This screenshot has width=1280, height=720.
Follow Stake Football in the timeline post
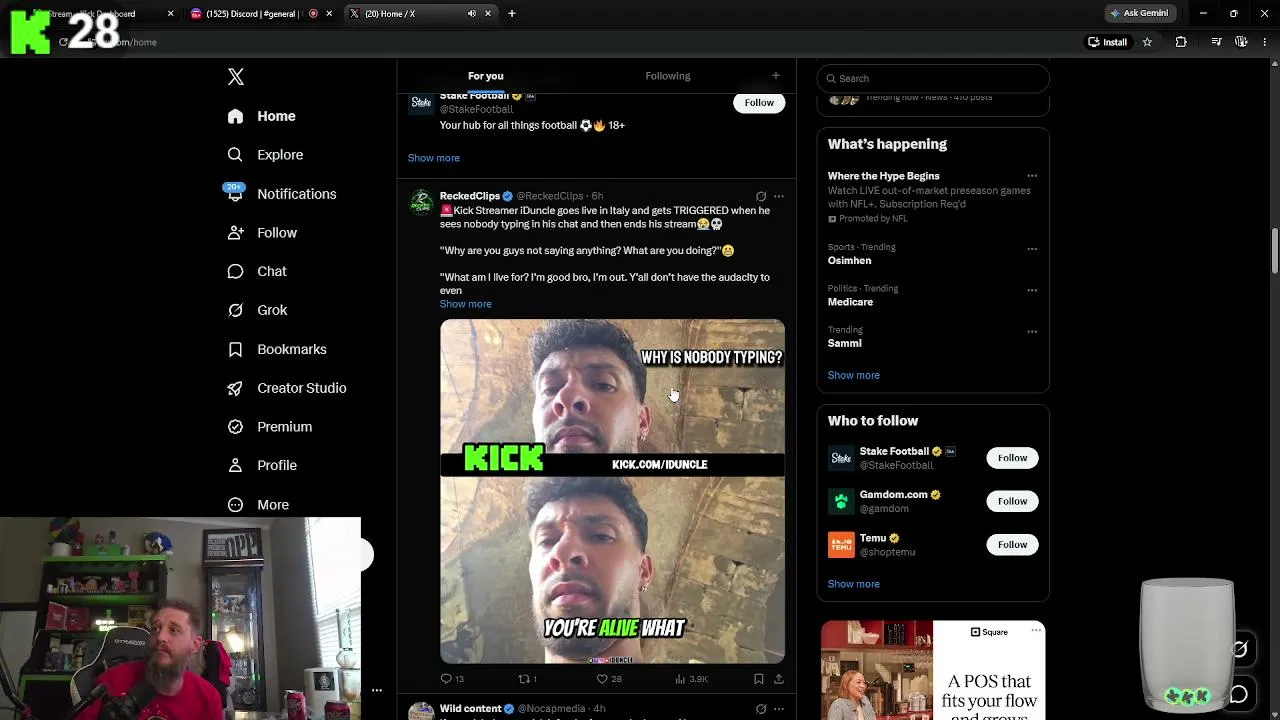759,102
